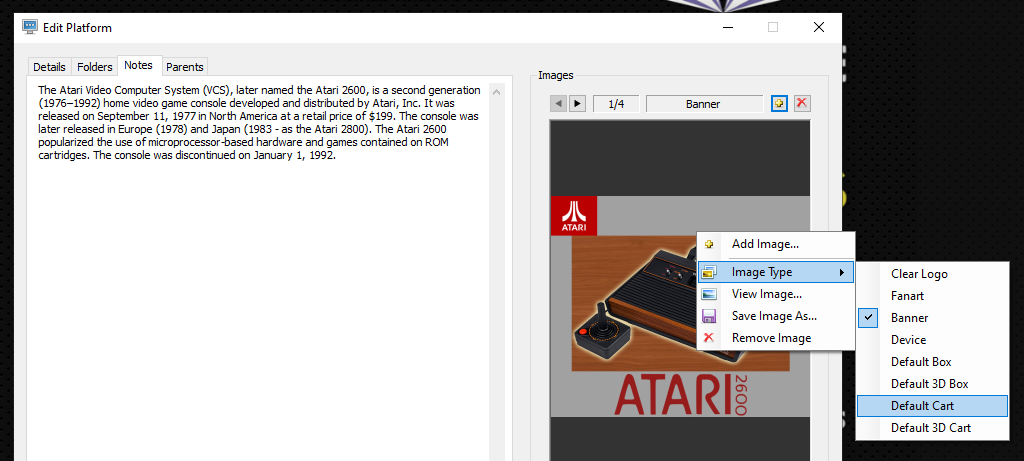Choose View Image... menu entry

click(776, 294)
